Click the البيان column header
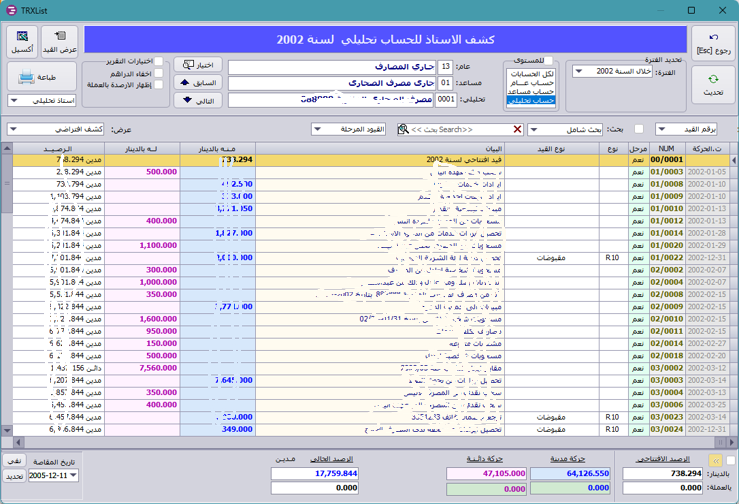The image size is (739, 504). click(x=380, y=149)
